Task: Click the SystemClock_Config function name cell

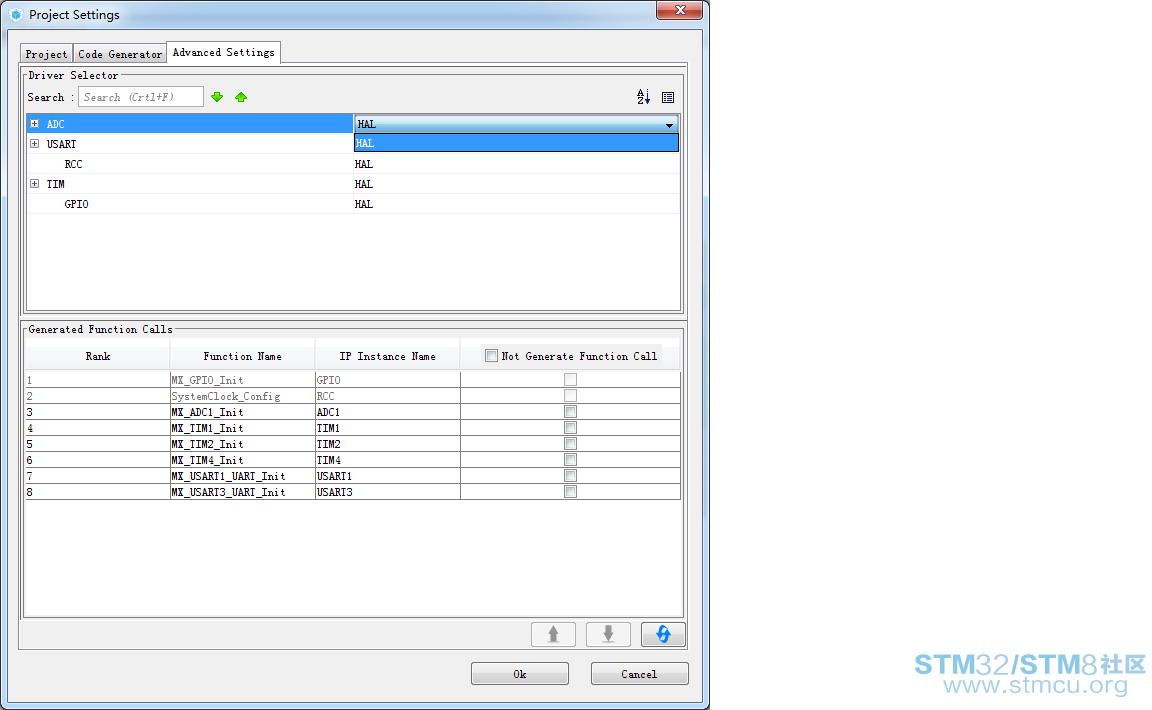Action: pyautogui.click(x=242, y=396)
